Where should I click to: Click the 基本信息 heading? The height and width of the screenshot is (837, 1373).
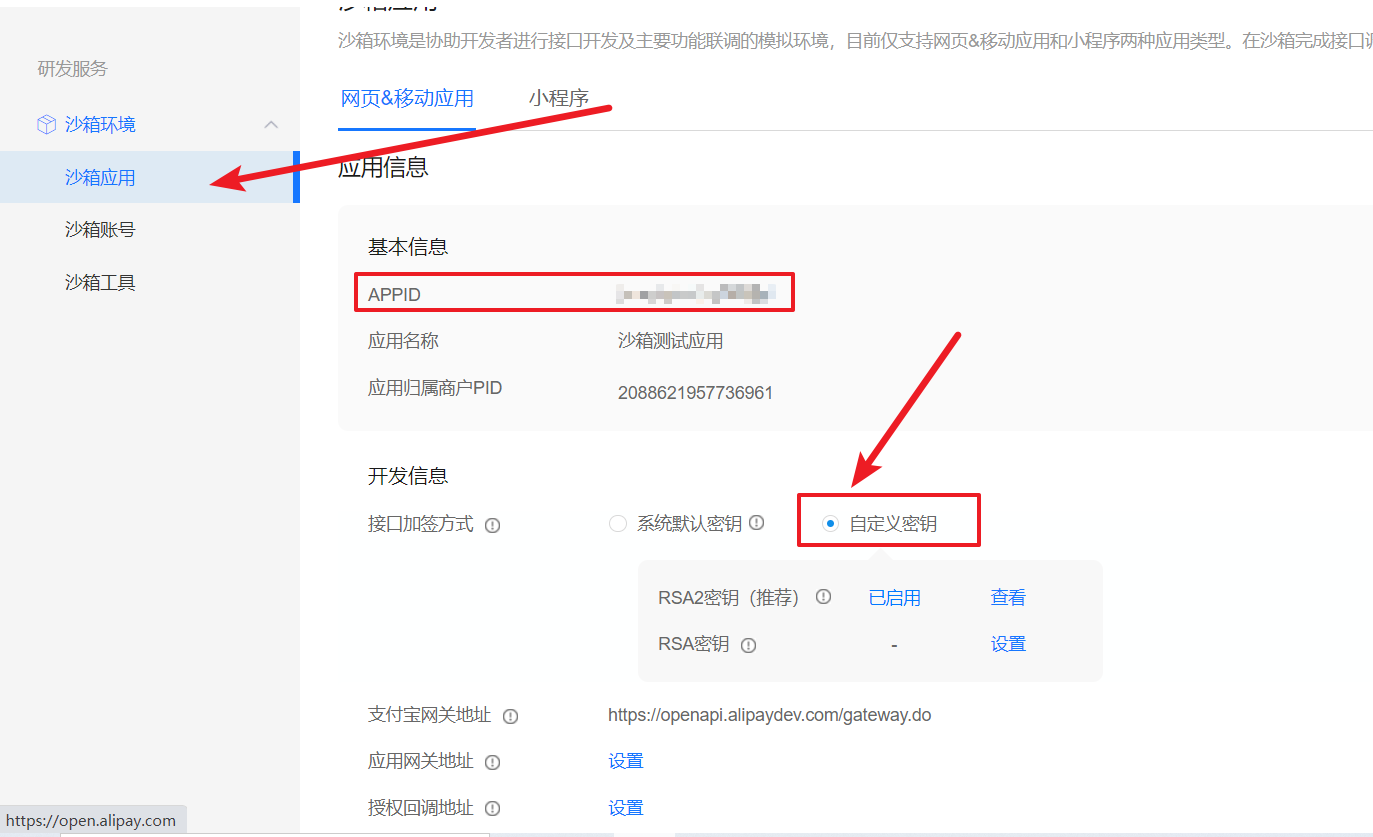(x=408, y=246)
